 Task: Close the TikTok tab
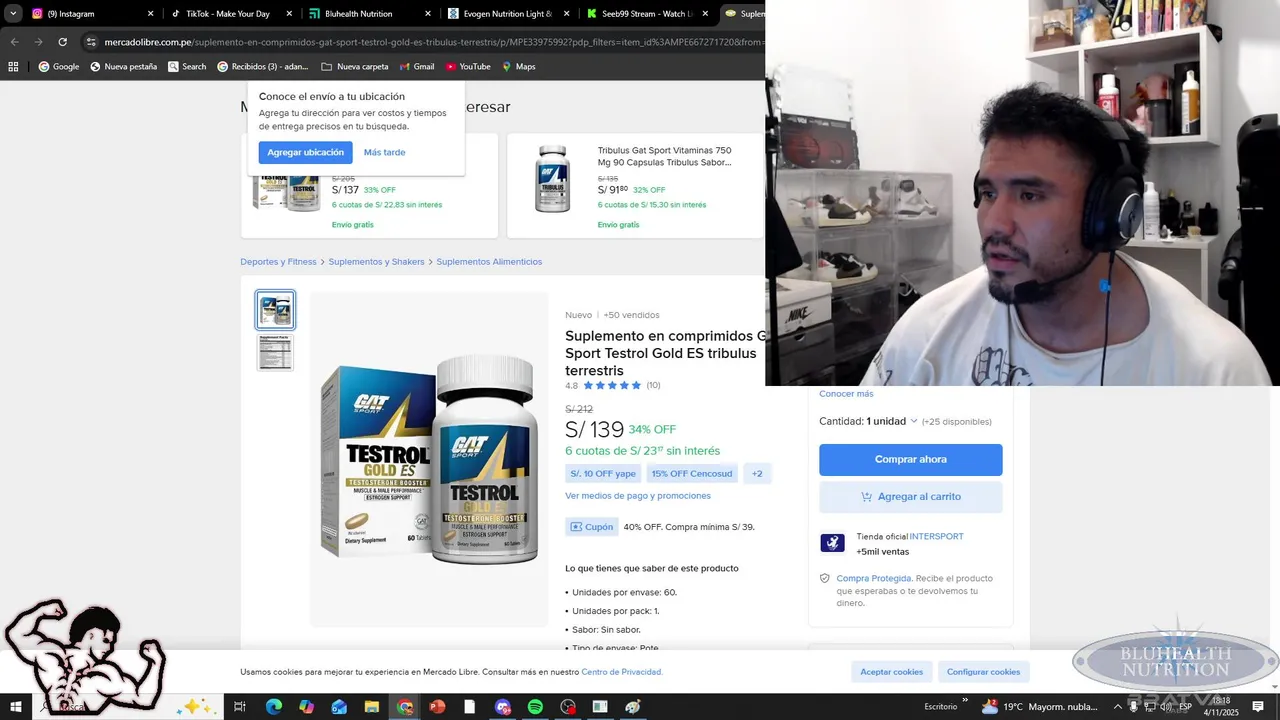(289, 14)
